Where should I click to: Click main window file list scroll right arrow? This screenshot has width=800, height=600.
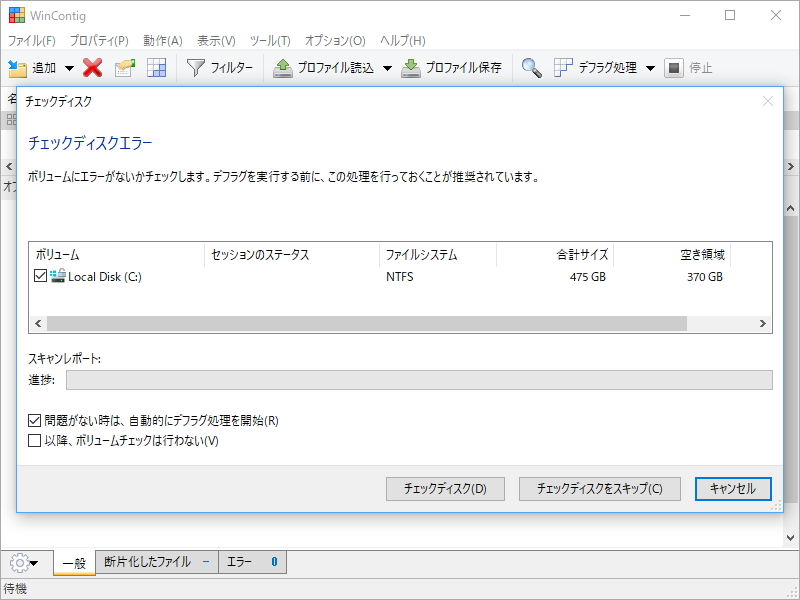tap(791, 166)
